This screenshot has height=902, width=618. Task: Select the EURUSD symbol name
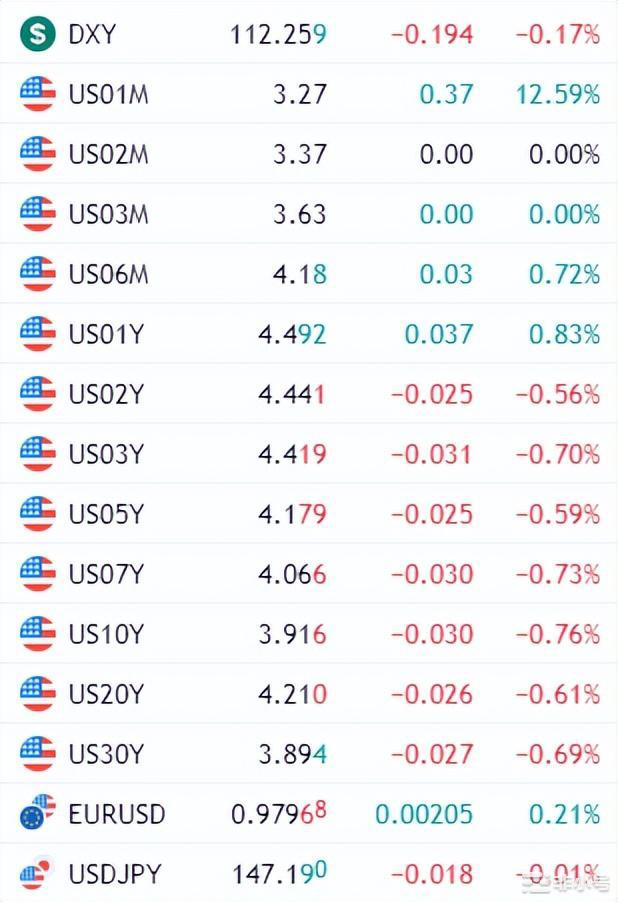click(117, 814)
